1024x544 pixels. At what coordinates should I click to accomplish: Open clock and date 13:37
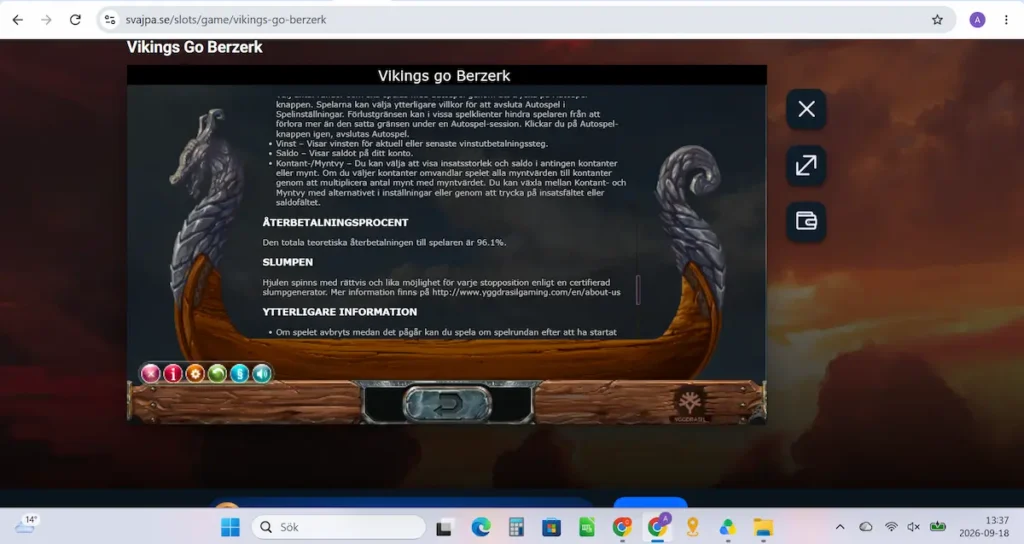tap(984, 526)
